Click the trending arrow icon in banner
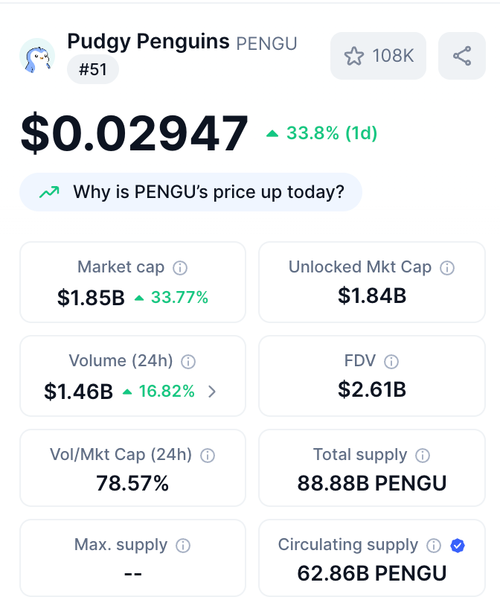 point(50,192)
